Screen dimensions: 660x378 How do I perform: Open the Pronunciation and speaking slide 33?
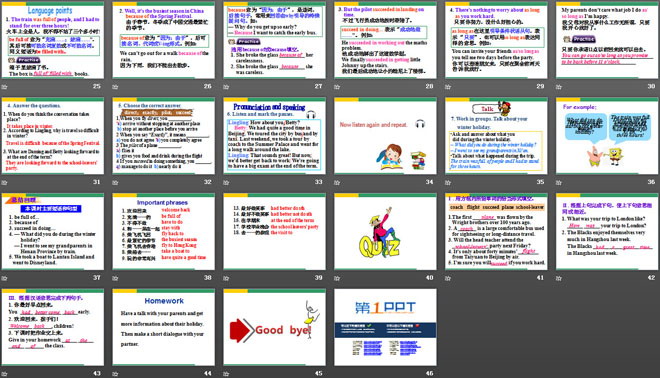pos(274,136)
